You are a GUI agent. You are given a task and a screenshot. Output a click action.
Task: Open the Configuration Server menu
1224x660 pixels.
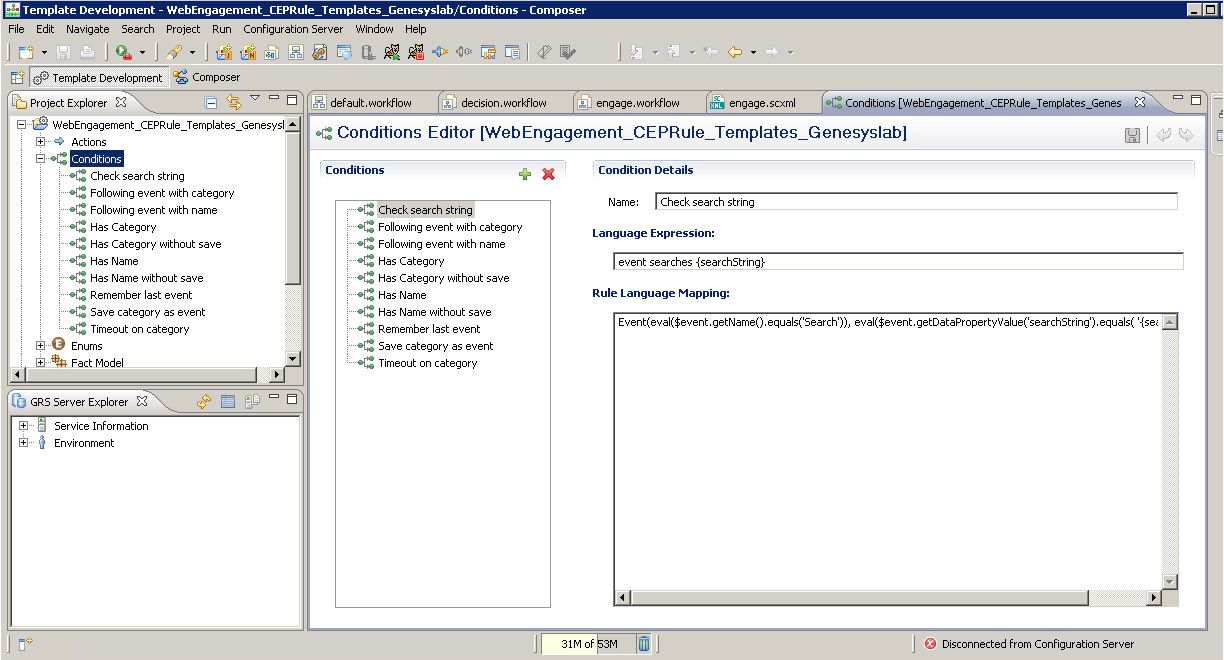click(x=293, y=29)
